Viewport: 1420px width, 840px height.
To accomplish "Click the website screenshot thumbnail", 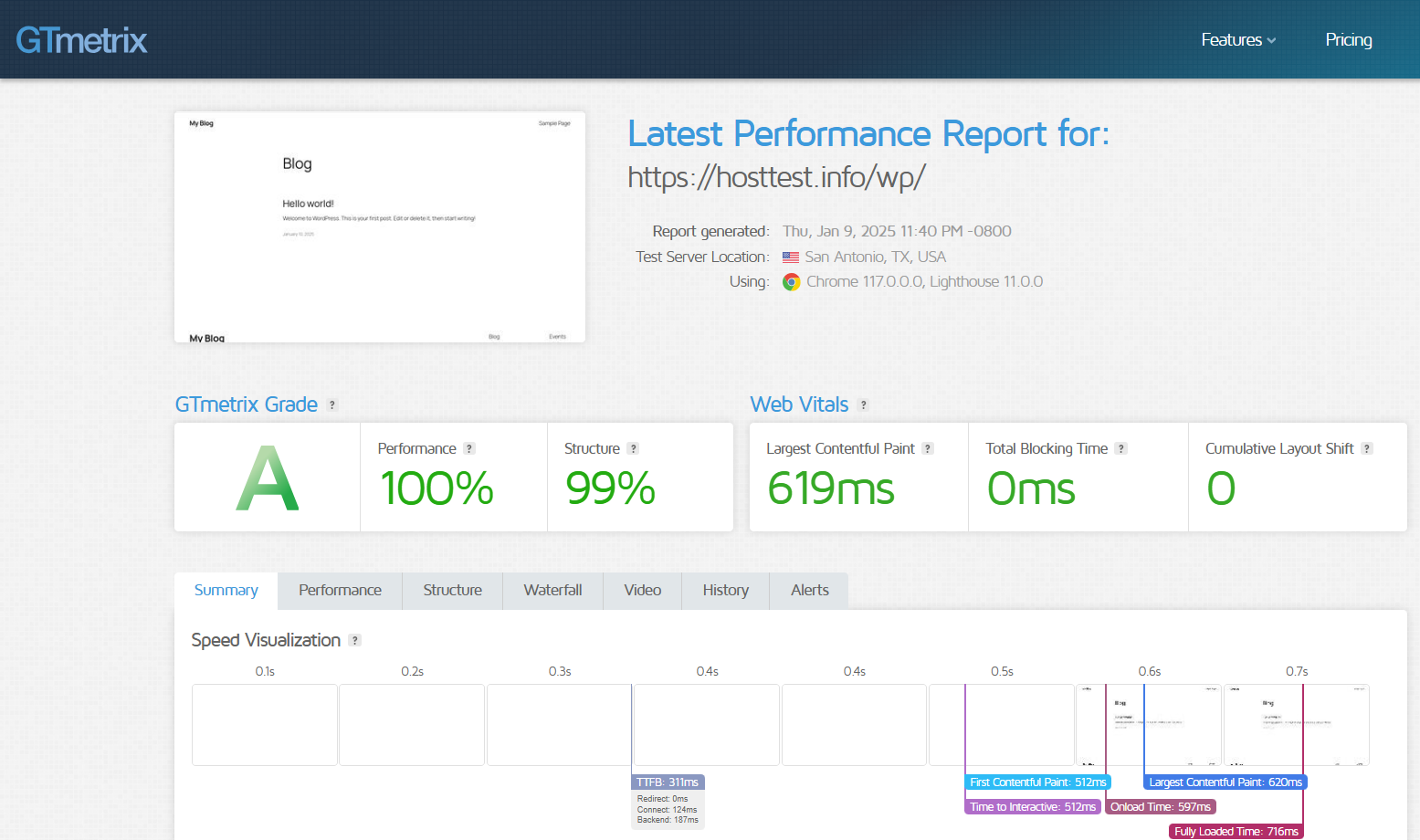I will (380, 227).
